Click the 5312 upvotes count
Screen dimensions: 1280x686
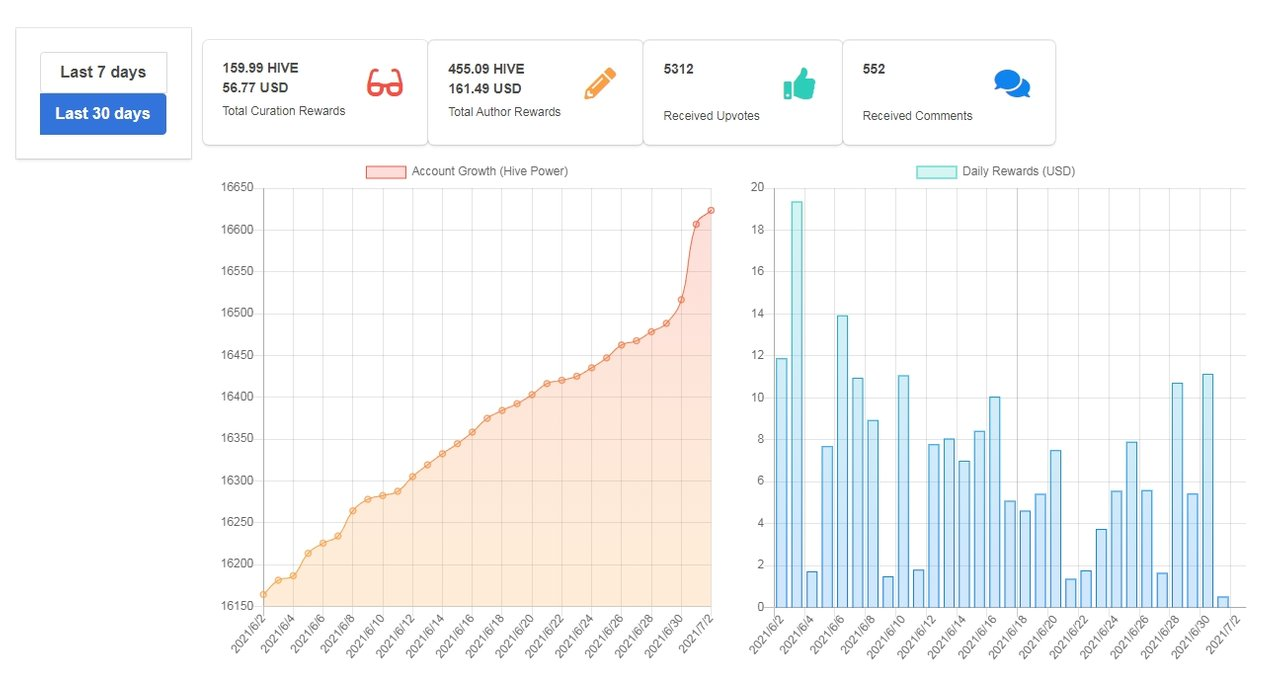pos(679,69)
